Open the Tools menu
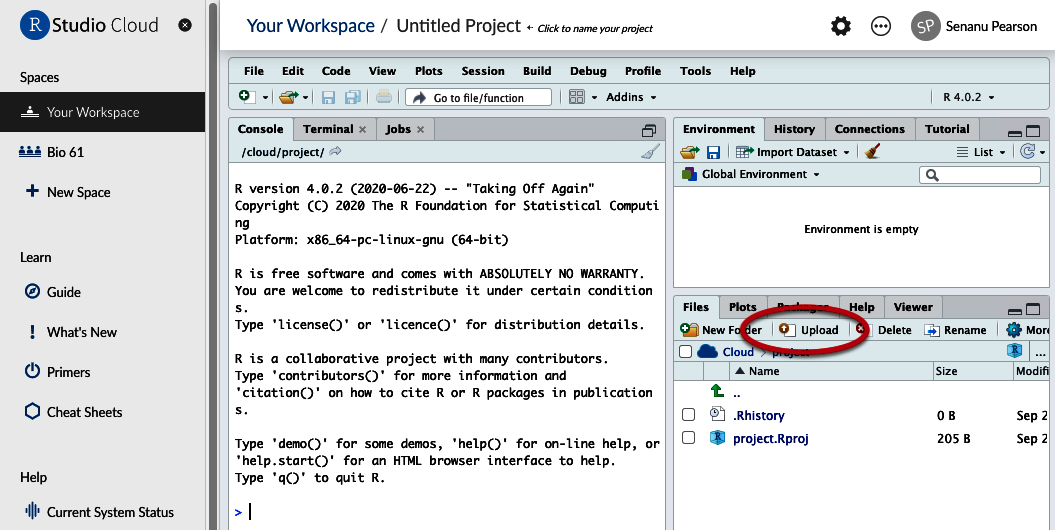This screenshot has height=530, width=1055. (x=695, y=71)
